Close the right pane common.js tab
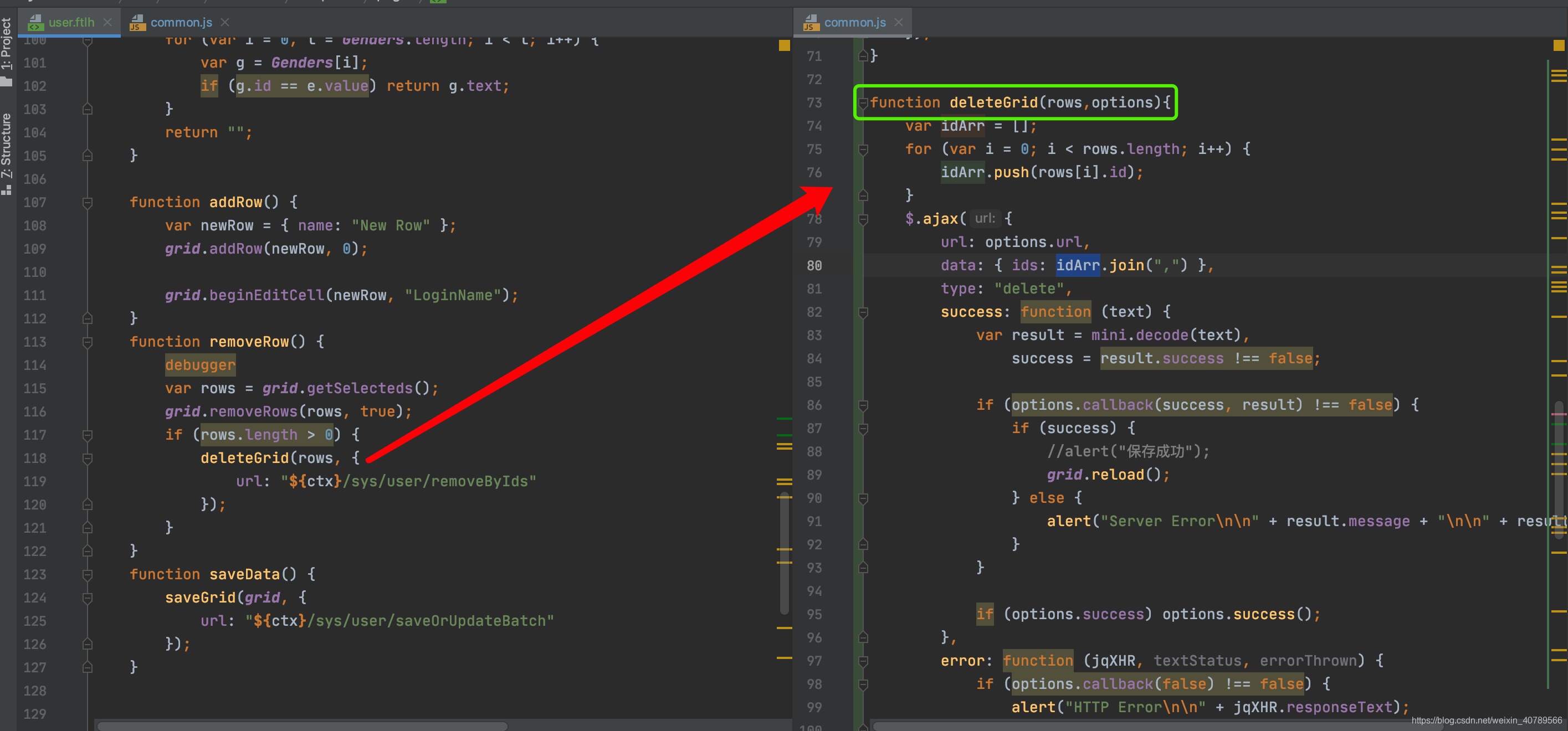Image resolution: width=1568 pixels, height=731 pixels. (x=899, y=23)
